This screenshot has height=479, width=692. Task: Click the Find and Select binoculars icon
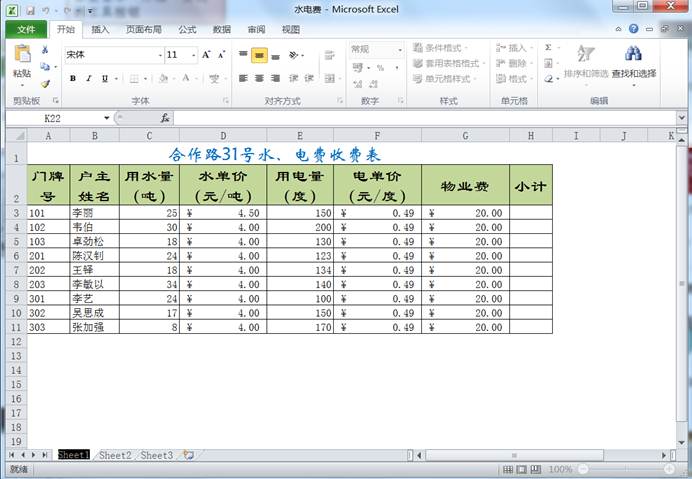tap(633, 54)
